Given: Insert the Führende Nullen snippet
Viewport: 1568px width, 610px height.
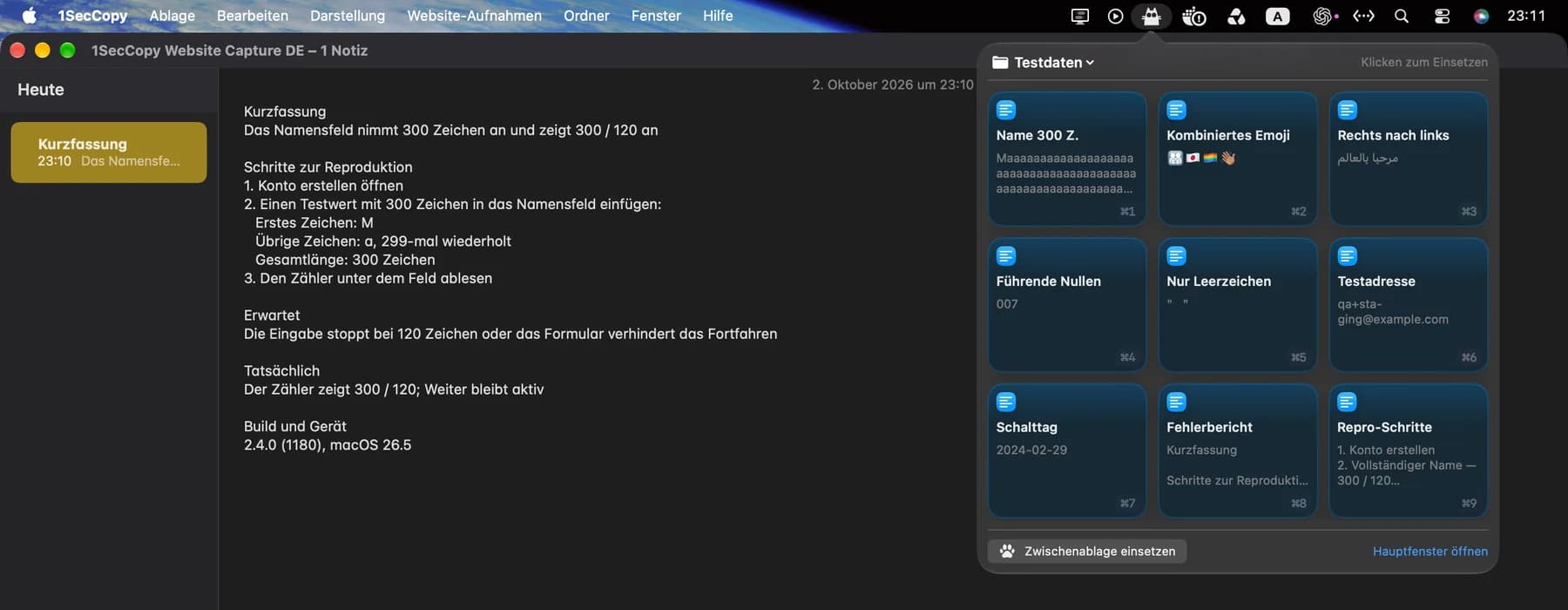Looking at the screenshot, I should 1066,304.
